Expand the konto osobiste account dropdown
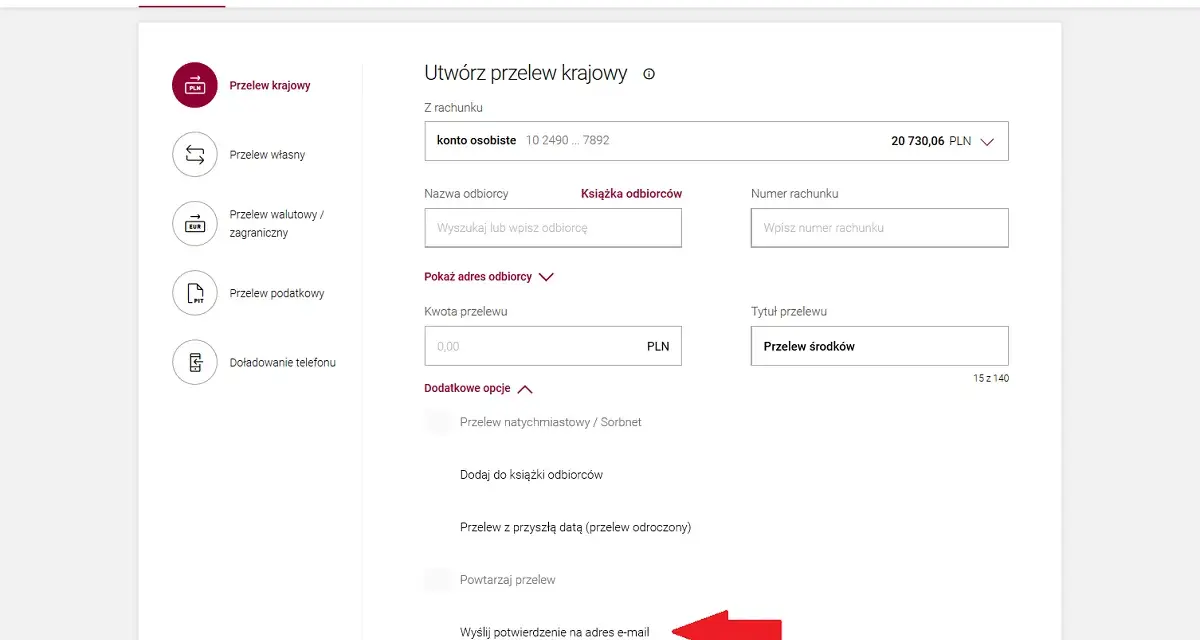Image resolution: width=1200 pixels, height=640 pixels. (716, 141)
